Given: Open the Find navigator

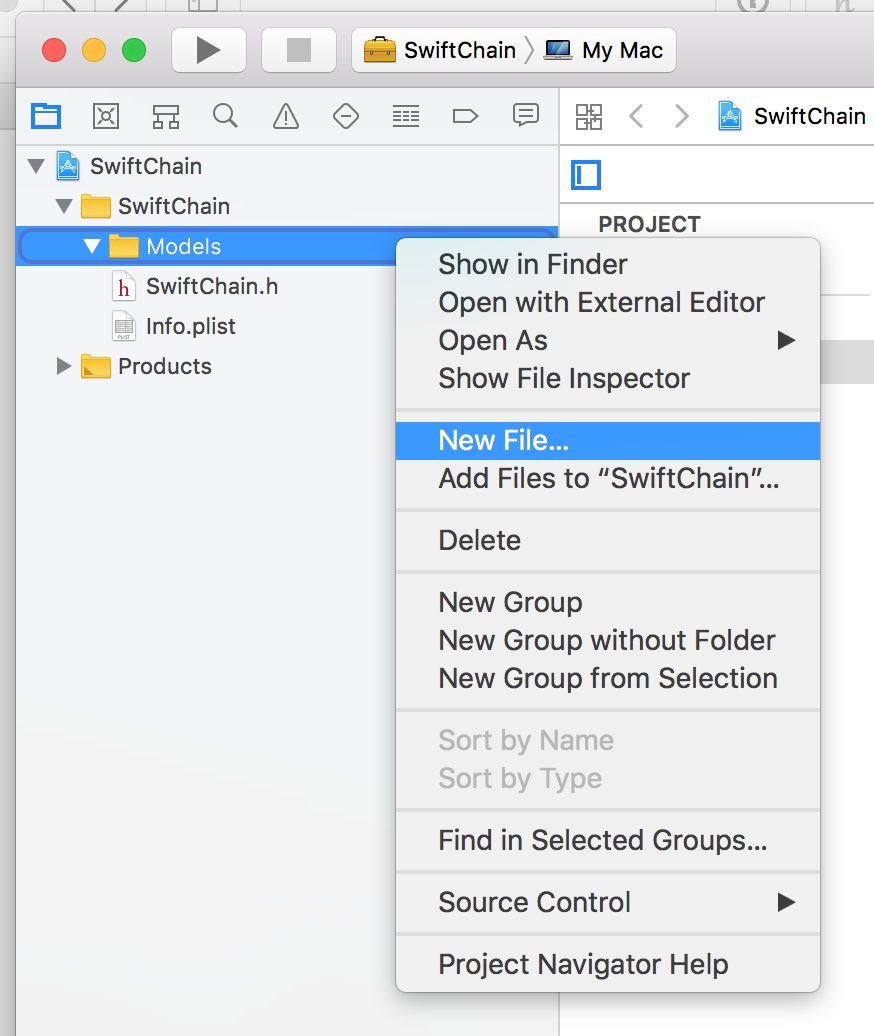Looking at the screenshot, I should (225, 116).
